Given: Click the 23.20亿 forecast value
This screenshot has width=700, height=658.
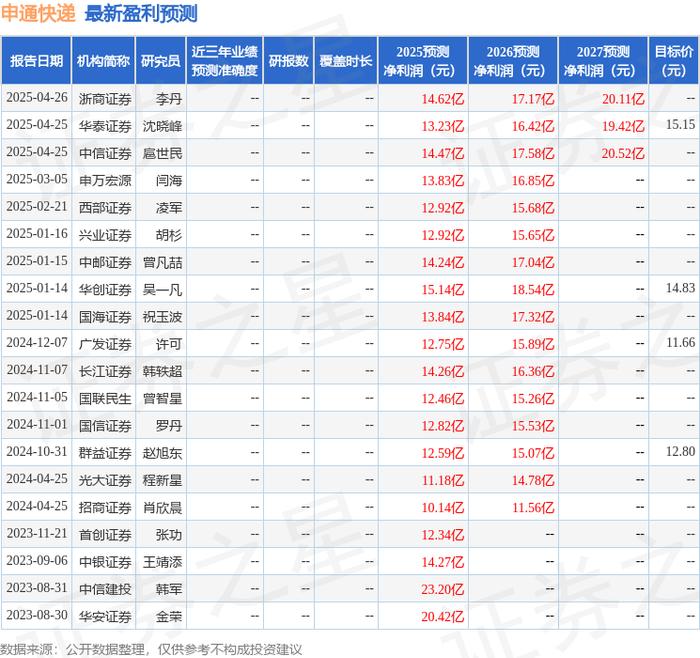Looking at the screenshot, I should point(443,589).
